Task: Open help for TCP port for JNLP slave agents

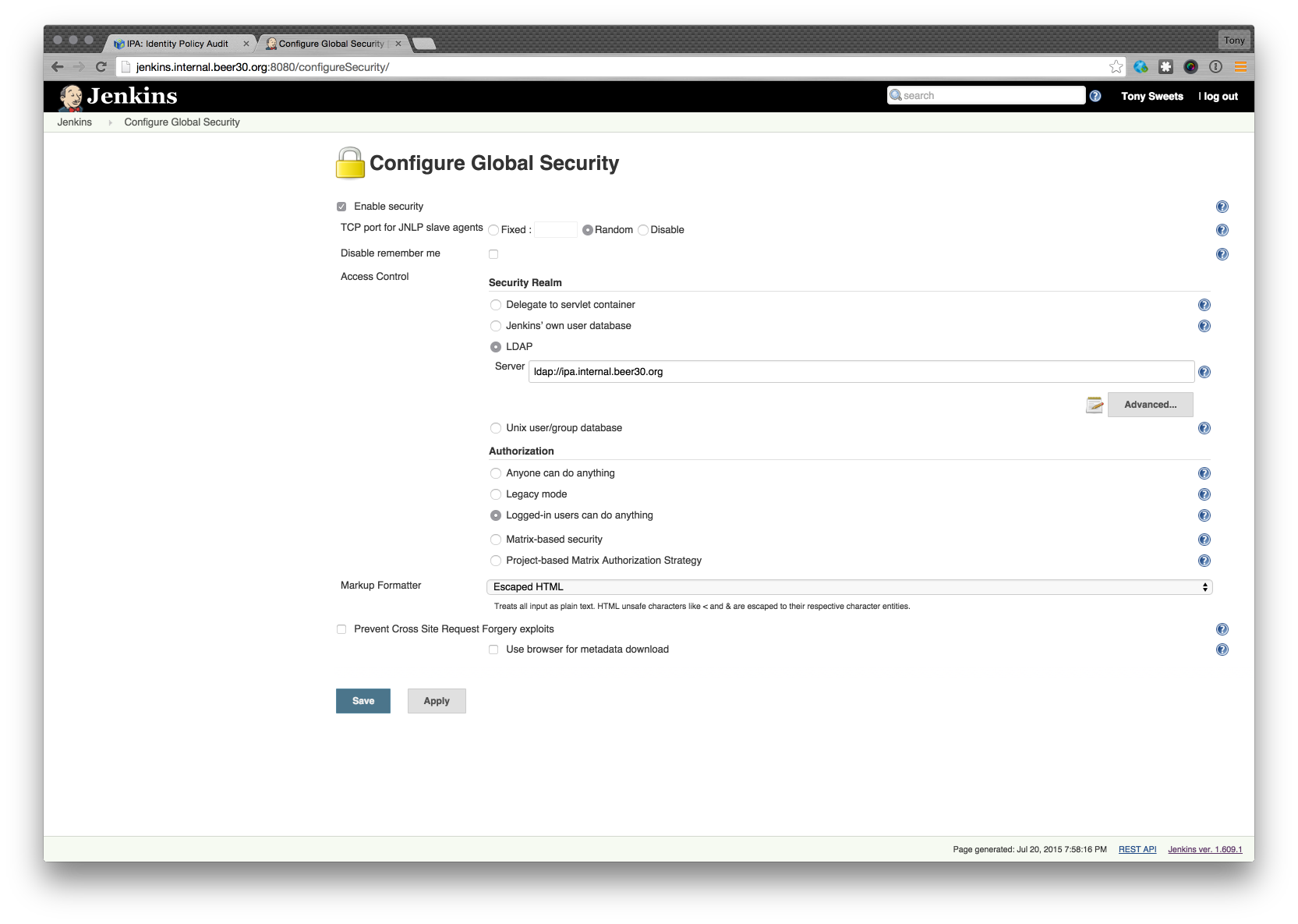Action: [1222, 230]
